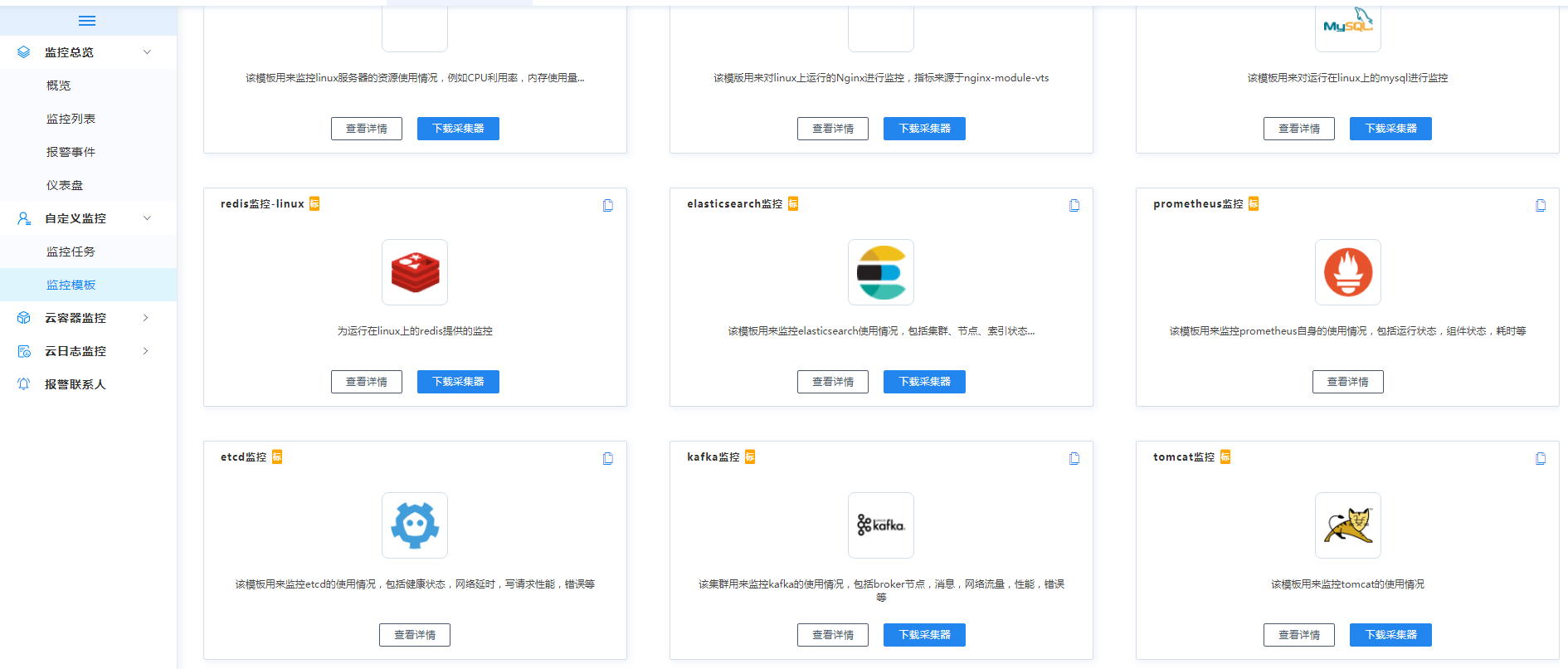Click the orange 标 badge beside elasticsearch监控

click(793, 203)
